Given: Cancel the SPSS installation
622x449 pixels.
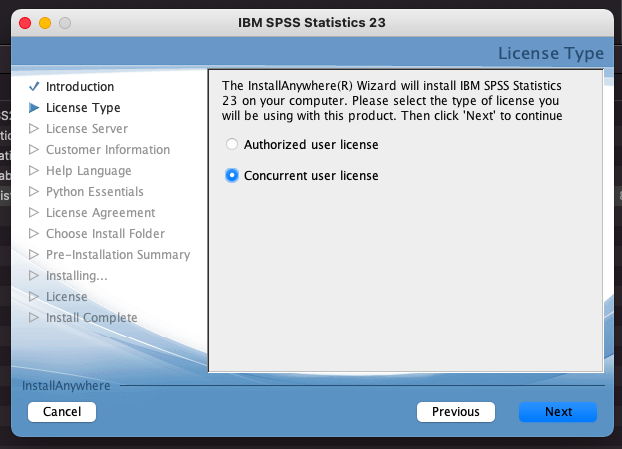Looking at the screenshot, I should point(62,412).
